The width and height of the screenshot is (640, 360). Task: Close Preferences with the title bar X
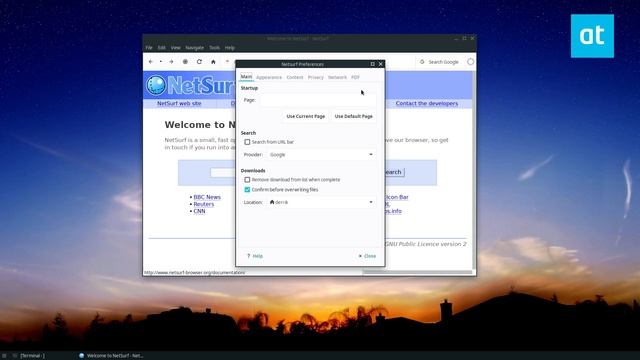point(380,64)
